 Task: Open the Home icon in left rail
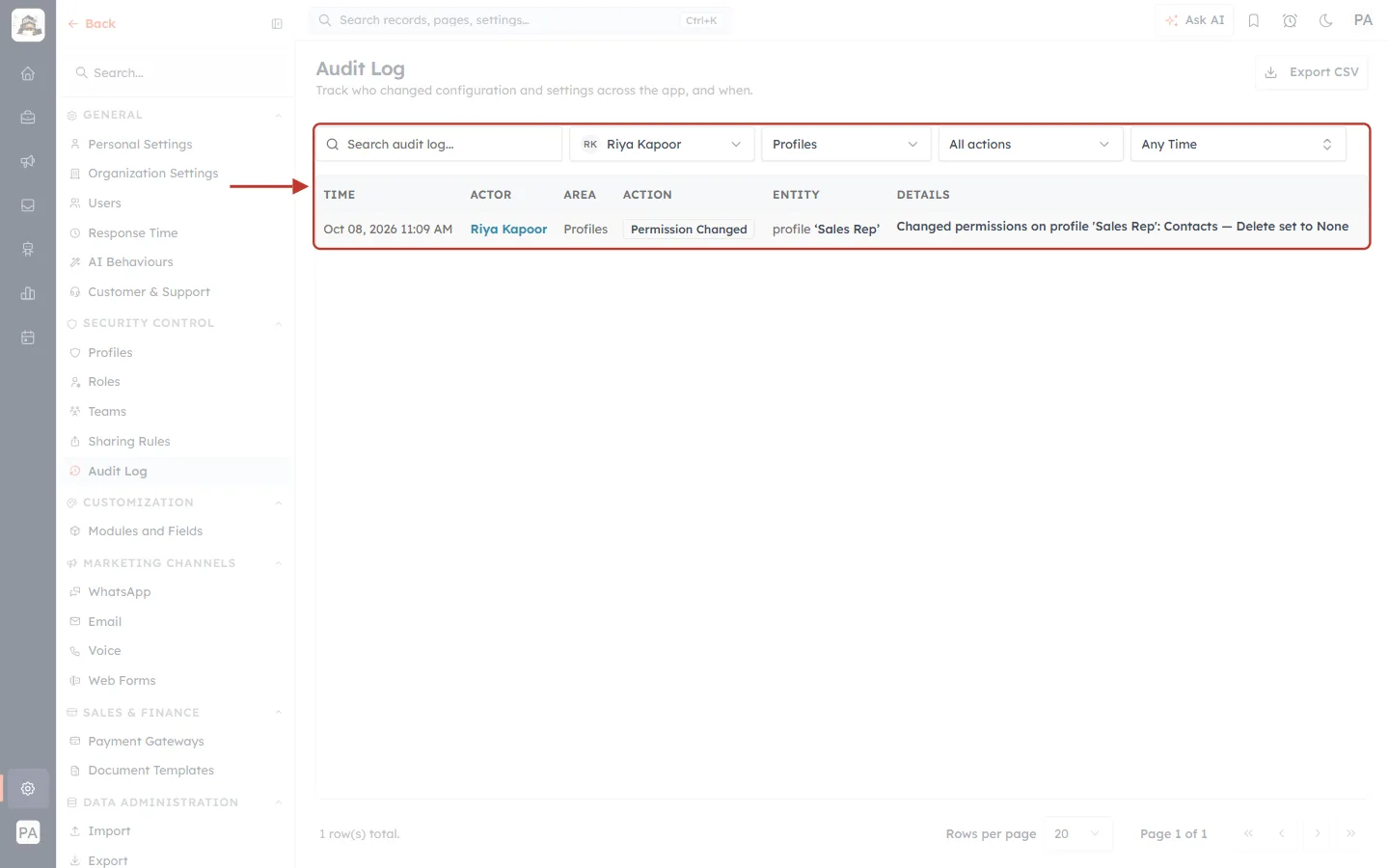click(x=28, y=73)
